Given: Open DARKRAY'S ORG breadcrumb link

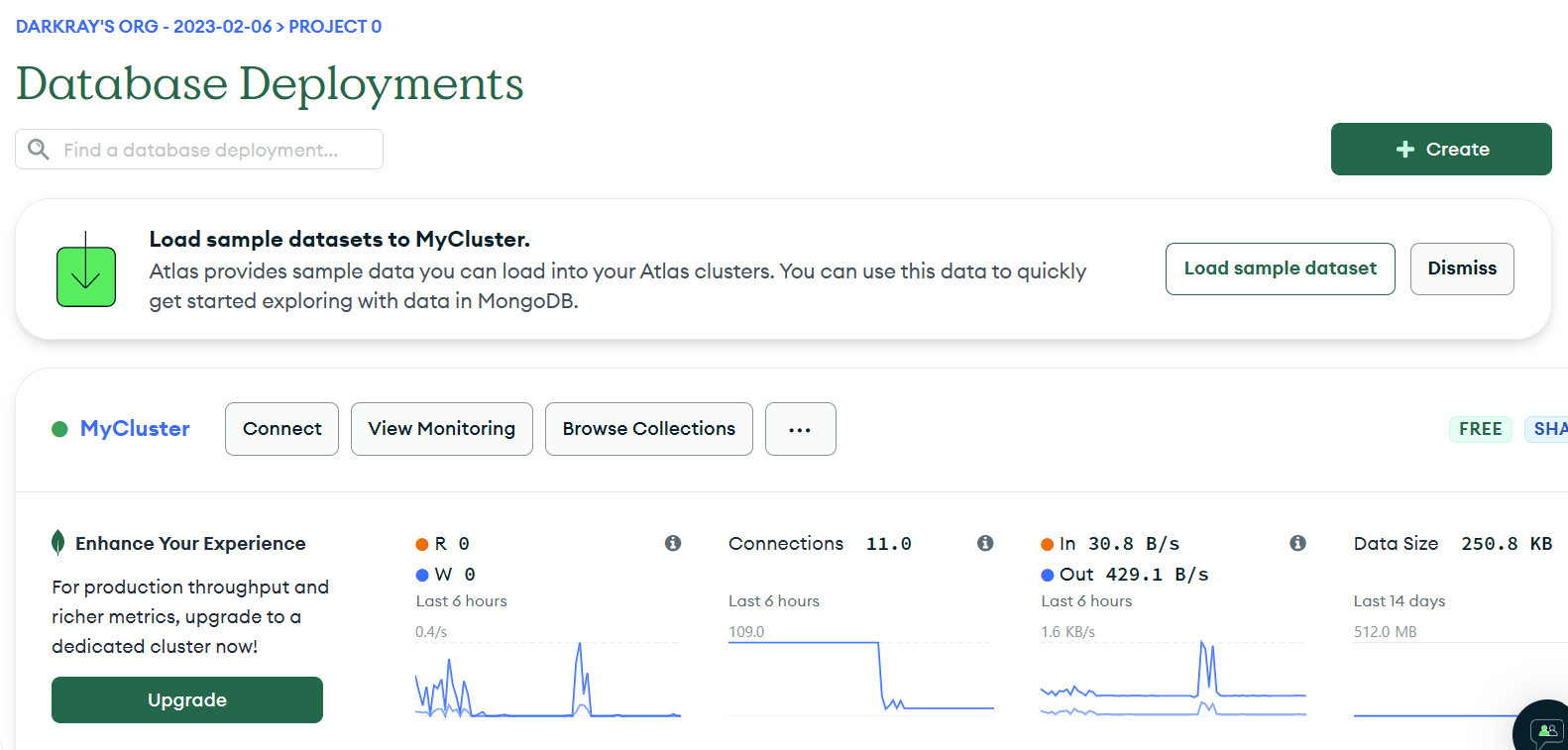Looking at the screenshot, I should point(144,27).
